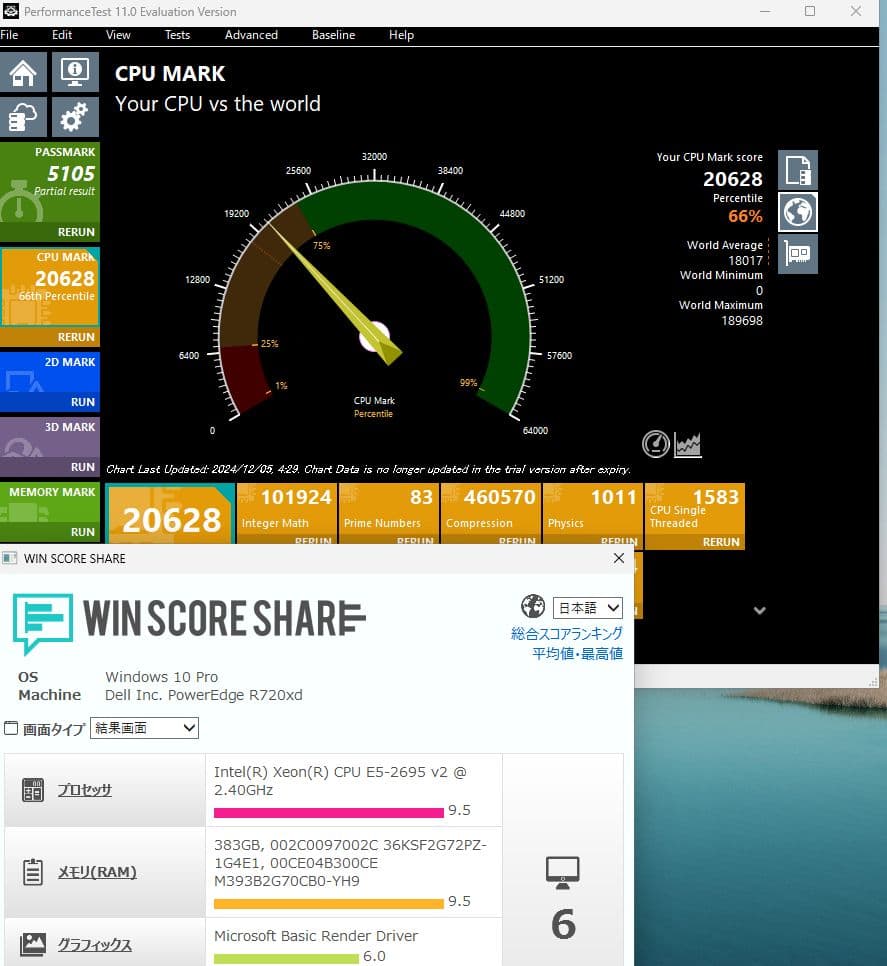
Task: Open the language dropdown showing 日本語
Action: [x=587, y=607]
